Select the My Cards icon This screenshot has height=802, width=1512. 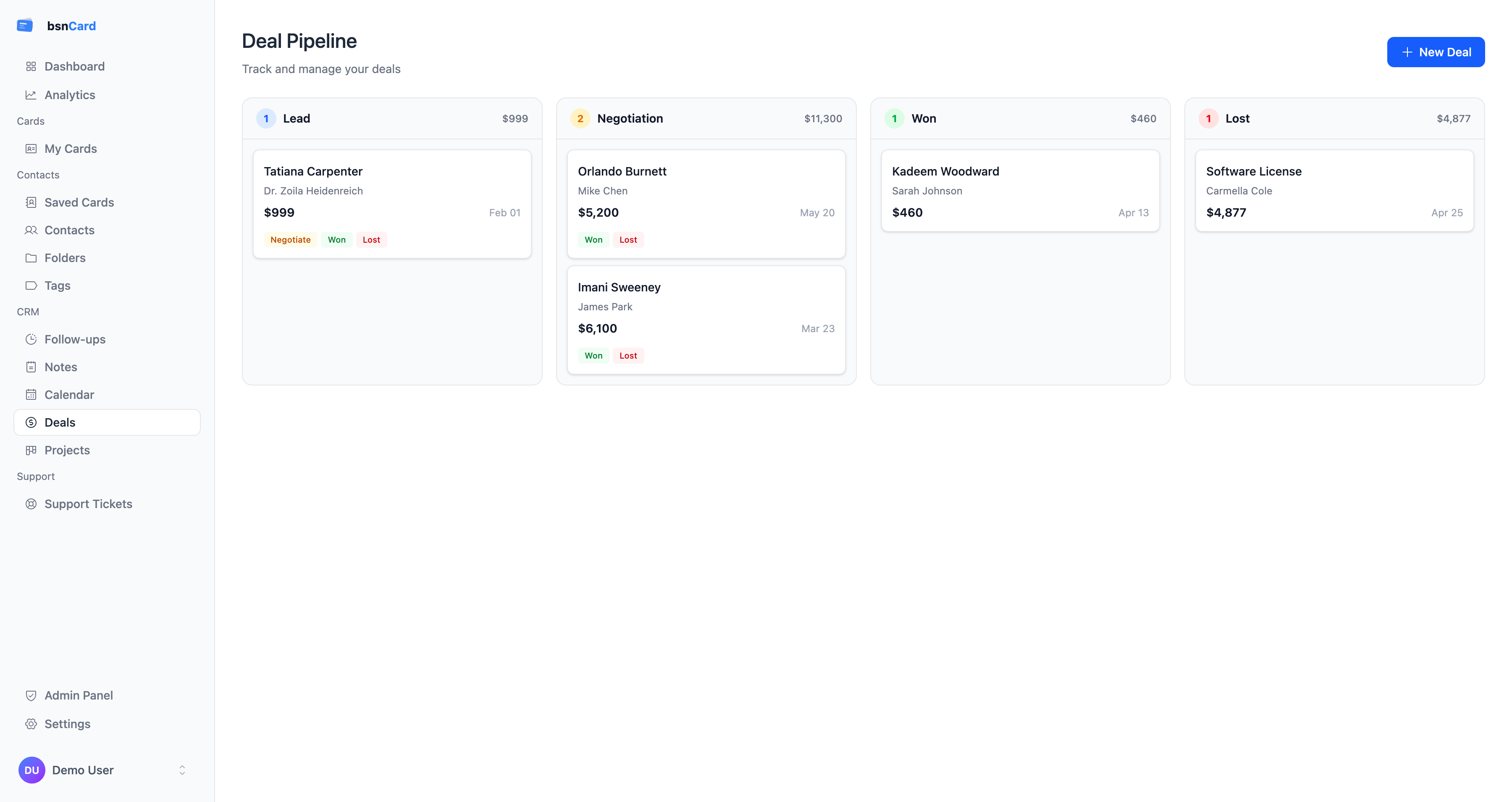pos(31,149)
